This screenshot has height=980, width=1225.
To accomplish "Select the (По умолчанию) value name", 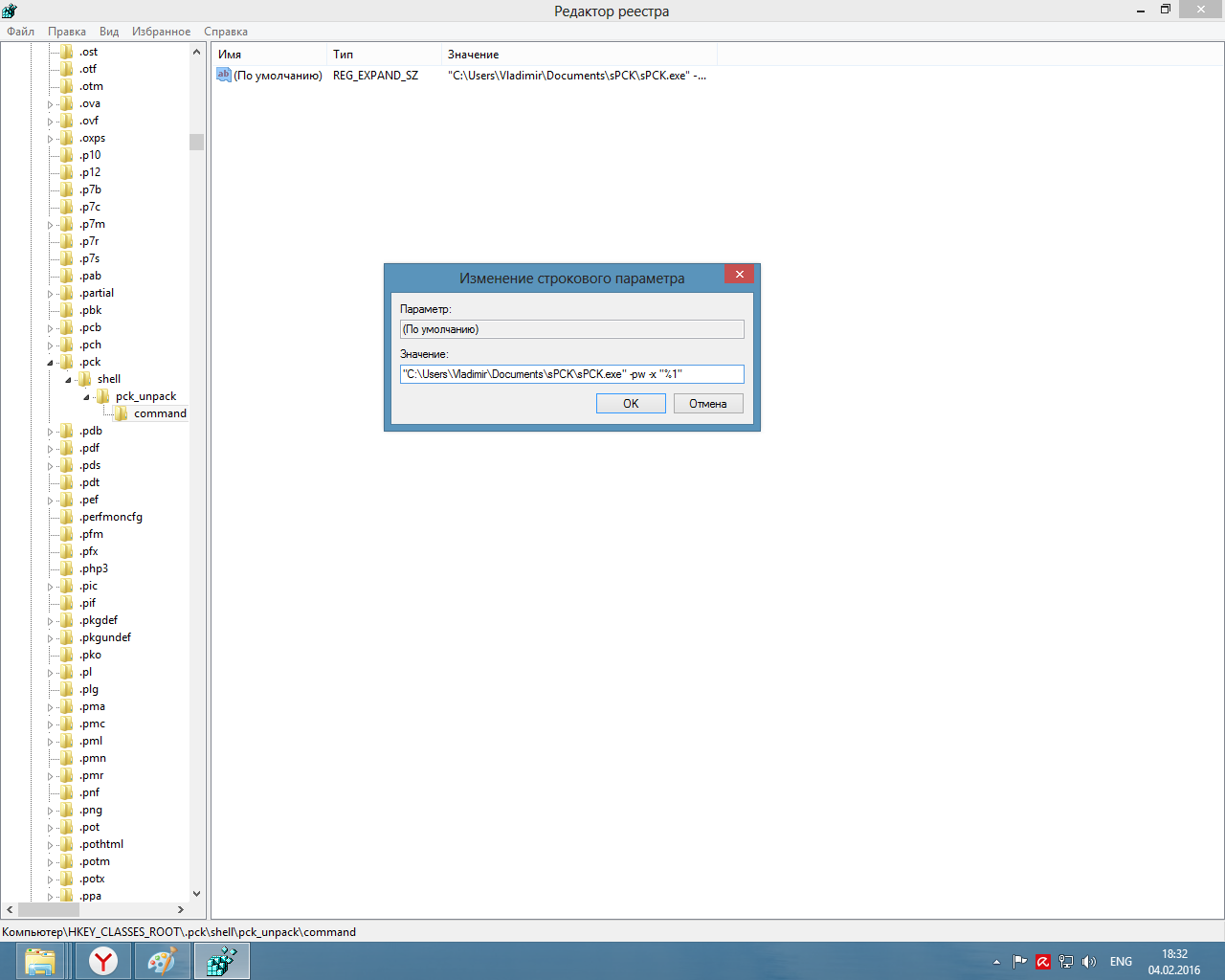I will pos(278,75).
